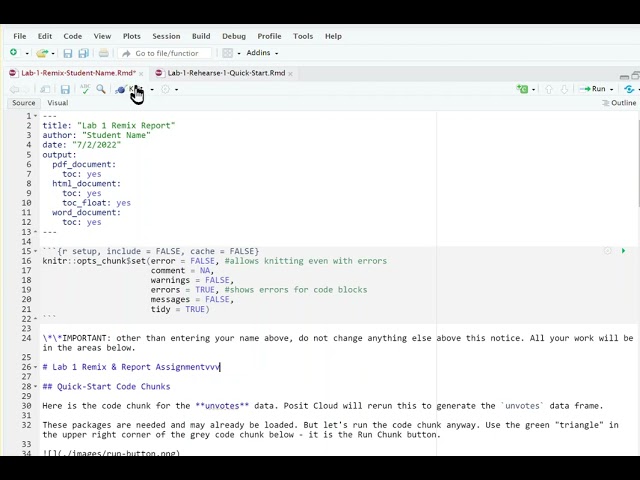Click the Print icon in main toolbar
This screenshot has width=640, height=480.
[103, 53]
